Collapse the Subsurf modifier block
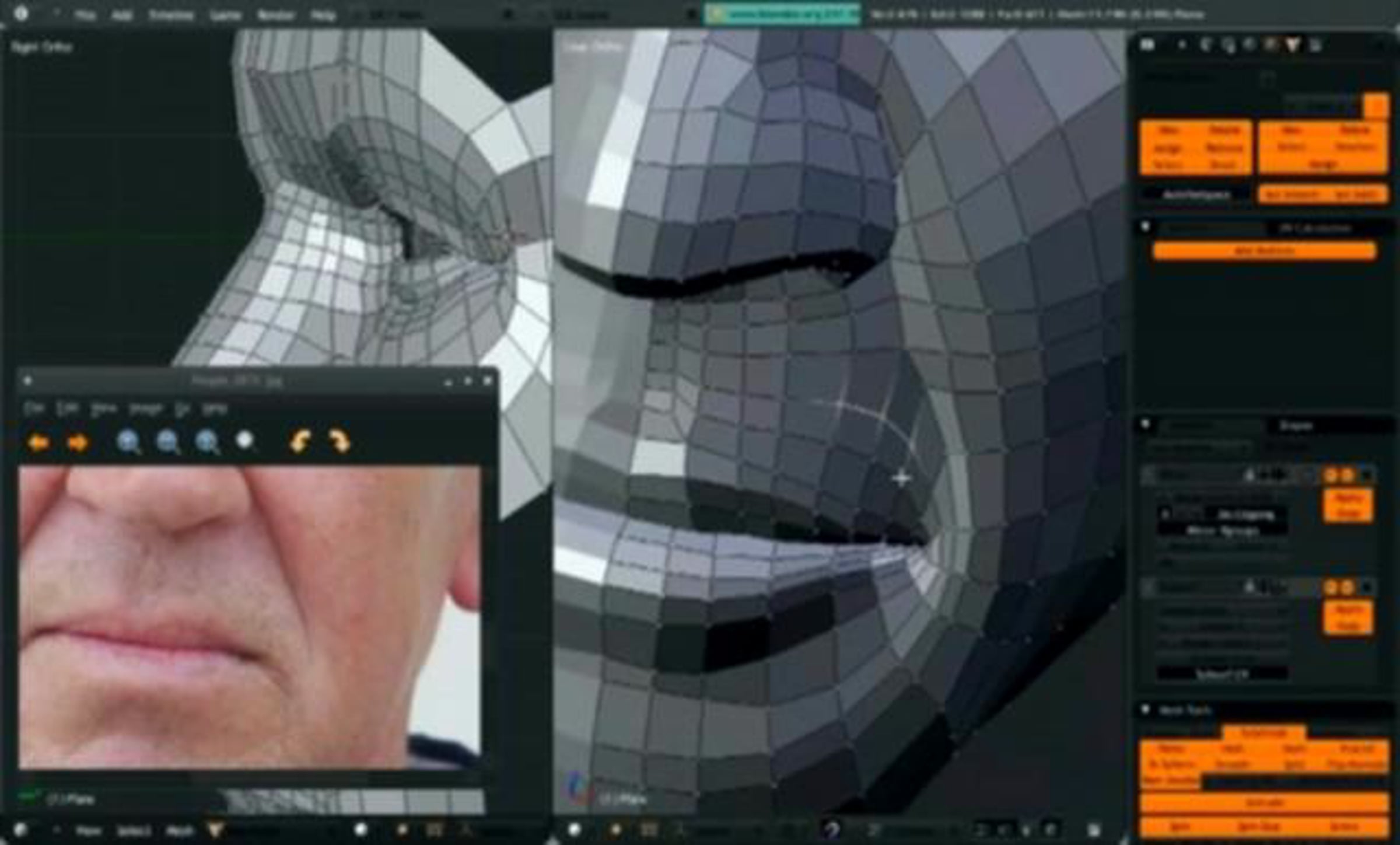This screenshot has width=1400, height=845. pos(1149,588)
